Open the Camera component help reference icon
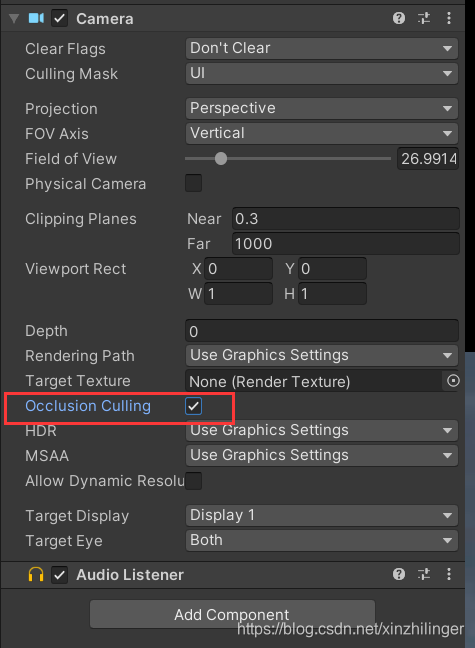The image size is (475, 648). click(x=399, y=18)
